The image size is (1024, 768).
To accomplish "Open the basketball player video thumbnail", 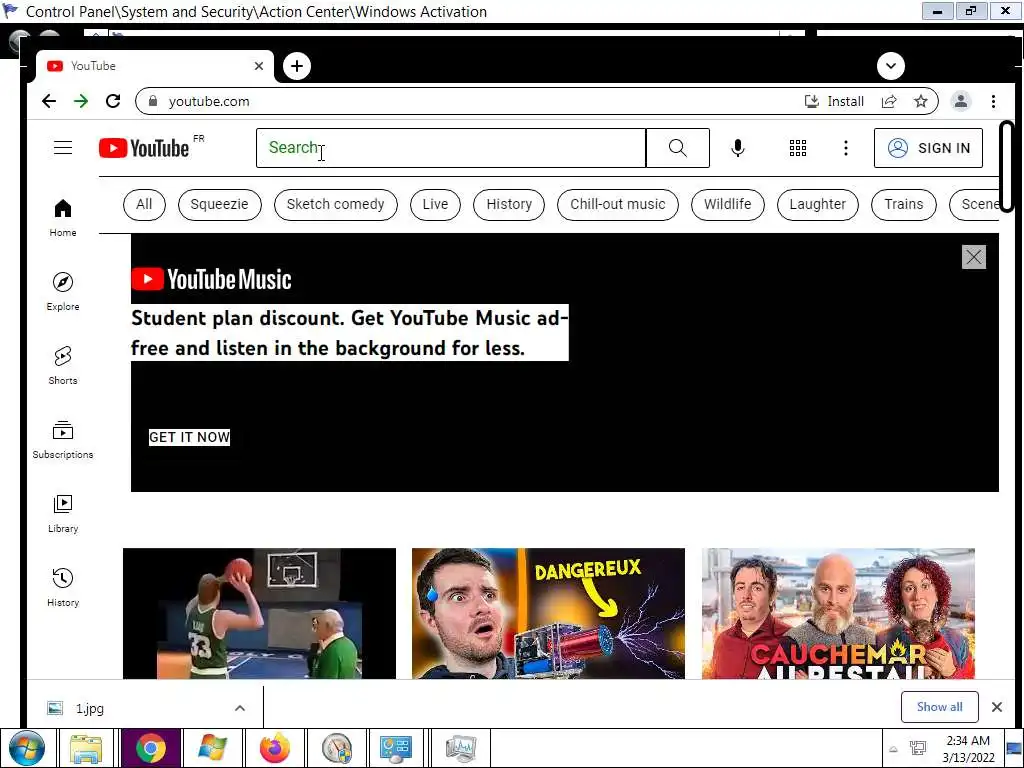I will point(259,613).
